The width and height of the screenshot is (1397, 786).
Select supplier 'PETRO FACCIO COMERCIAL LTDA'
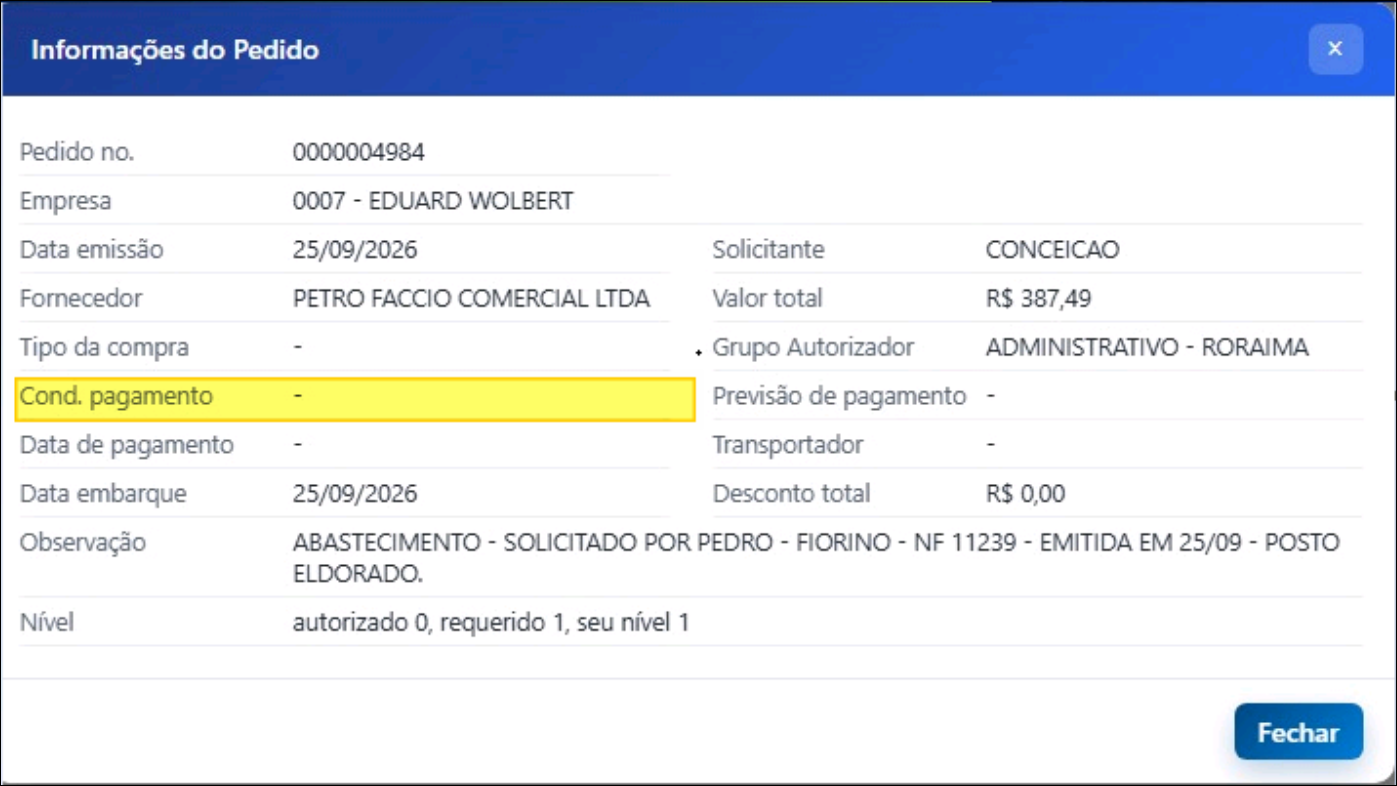tap(471, 299)
